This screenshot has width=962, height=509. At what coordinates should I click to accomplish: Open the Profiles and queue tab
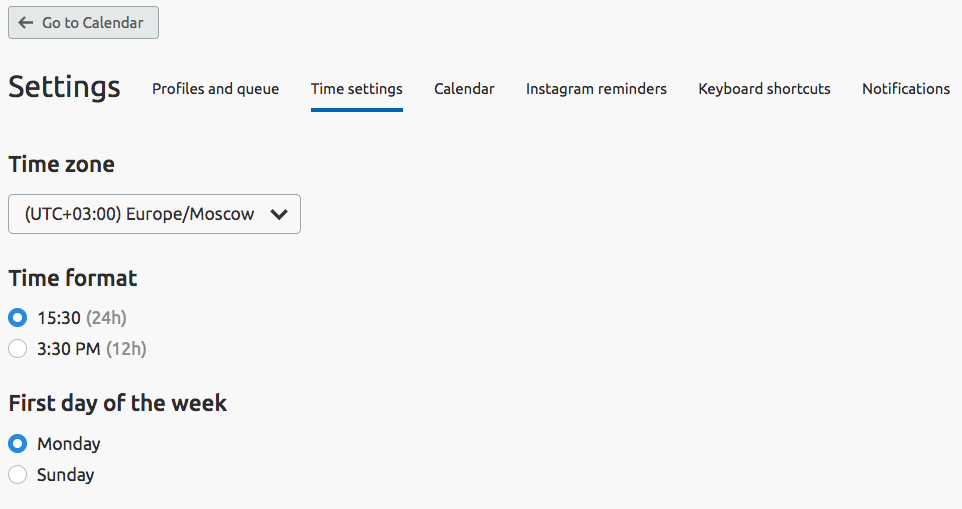(215, 89)
